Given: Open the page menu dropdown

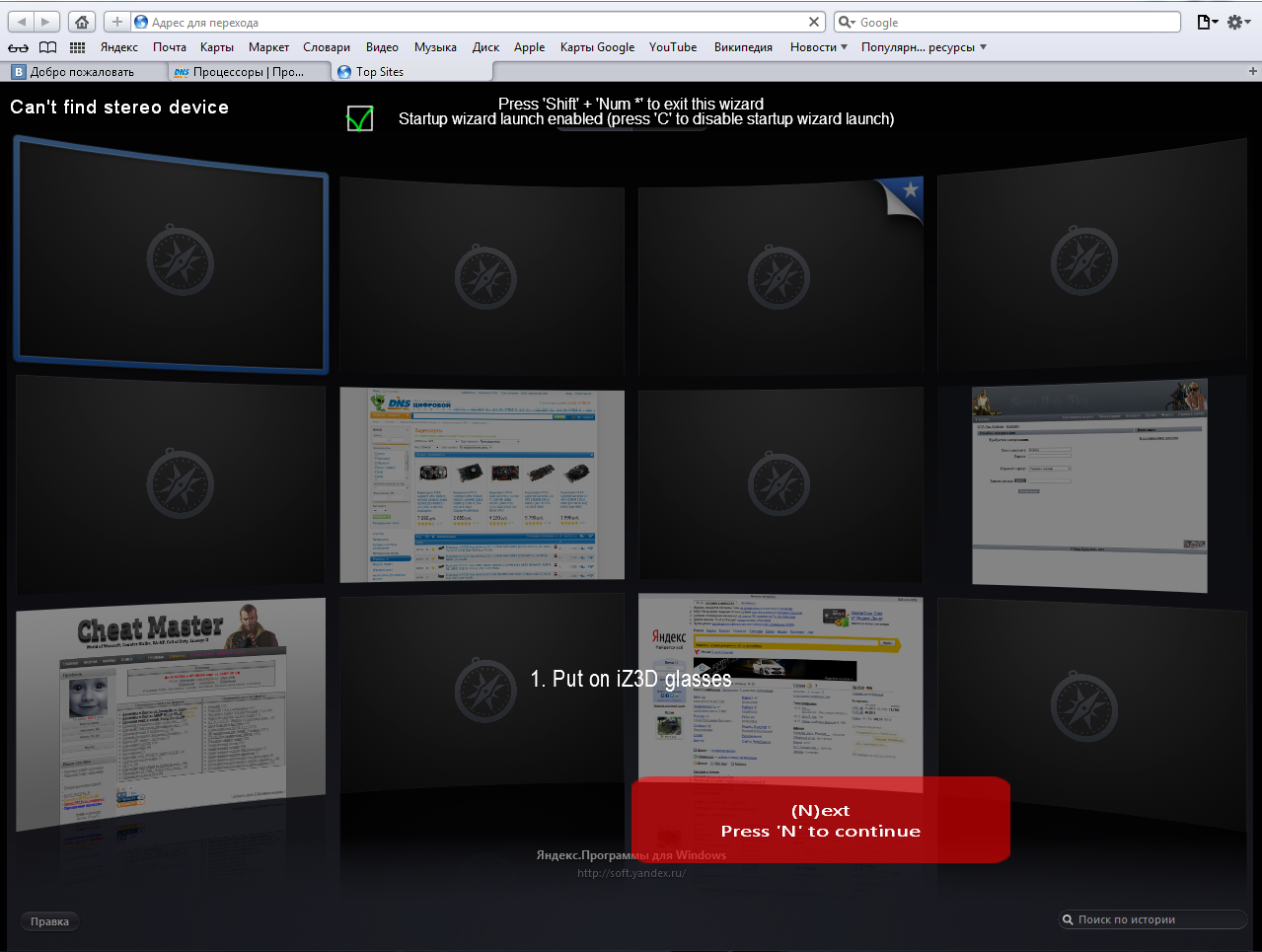Looking at the screenshot, I should click(1207, 22).
